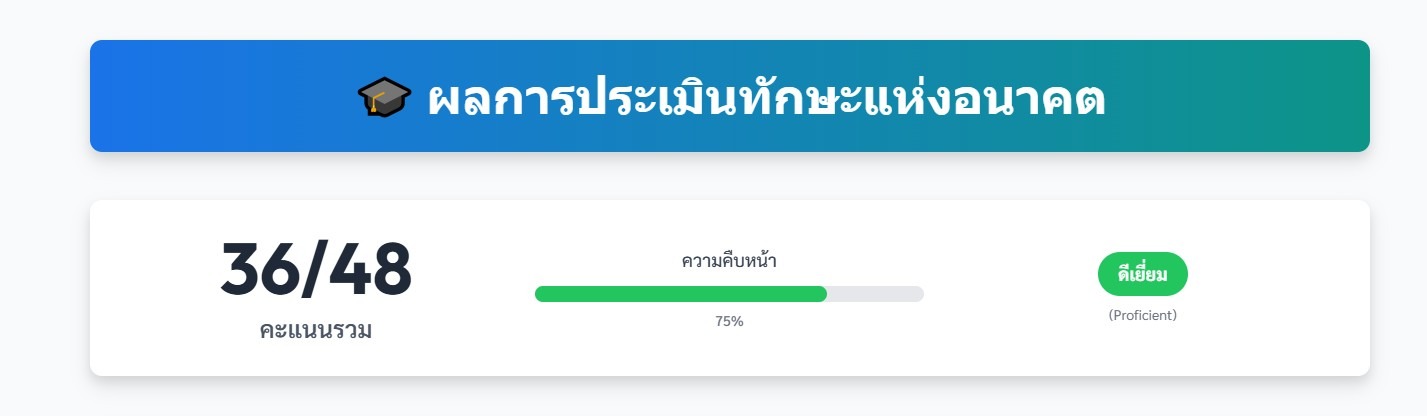Screen dimensions: 1427x416
Task: Click the graduation cap icon in header
Action: coord(384,97)
